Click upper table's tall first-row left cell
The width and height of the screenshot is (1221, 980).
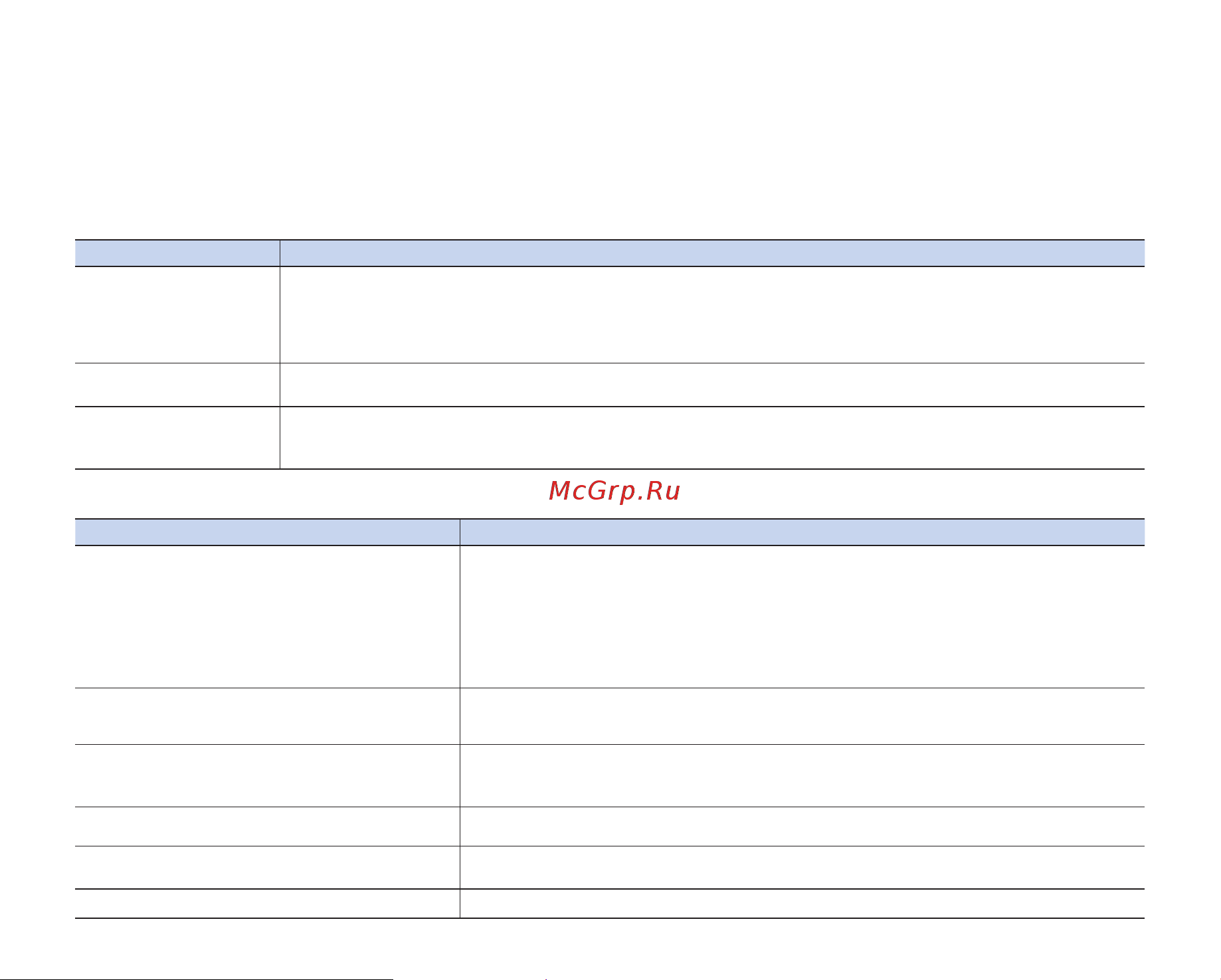point(177,315)
